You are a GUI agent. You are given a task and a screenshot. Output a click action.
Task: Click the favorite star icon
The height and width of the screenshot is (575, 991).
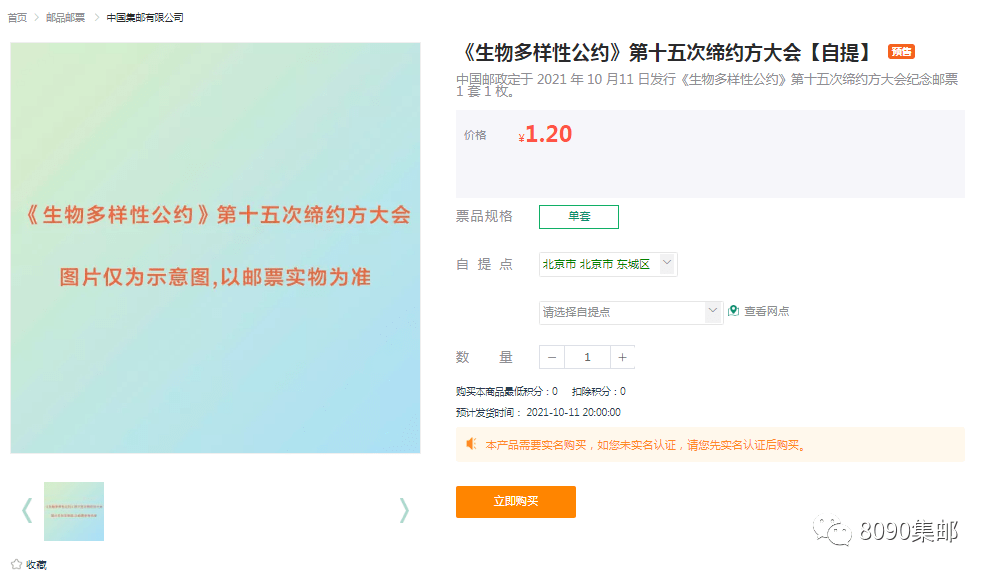click(16, 565)
